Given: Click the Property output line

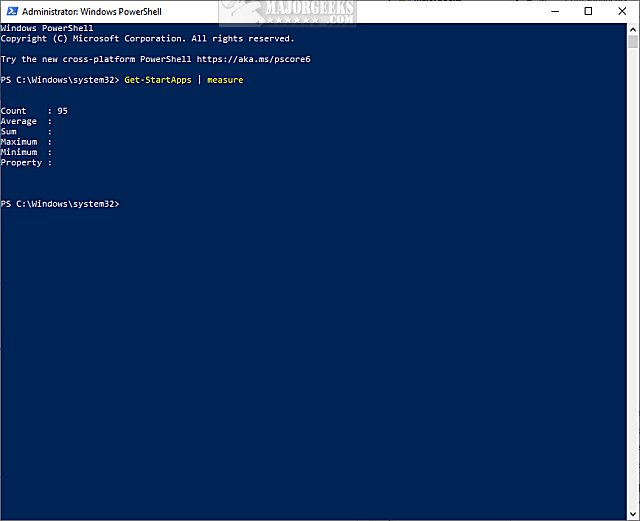Looking at the screenshot, I should click(26, 163).
